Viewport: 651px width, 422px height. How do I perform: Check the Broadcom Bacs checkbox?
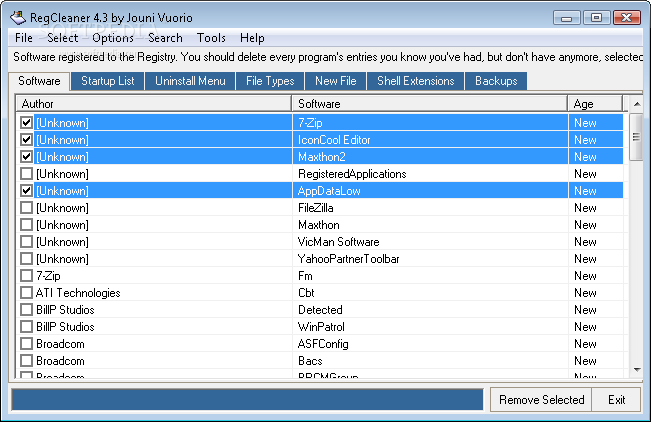coord(27,361)
